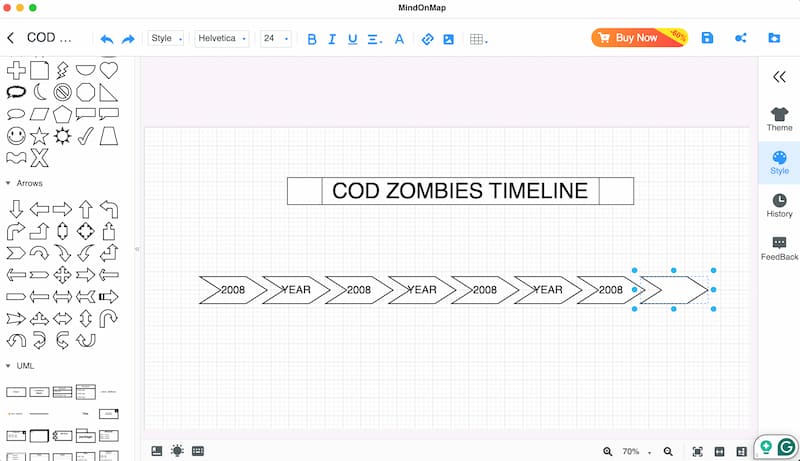
Task: Select the smiley face shape
Action: click(16, 136)
